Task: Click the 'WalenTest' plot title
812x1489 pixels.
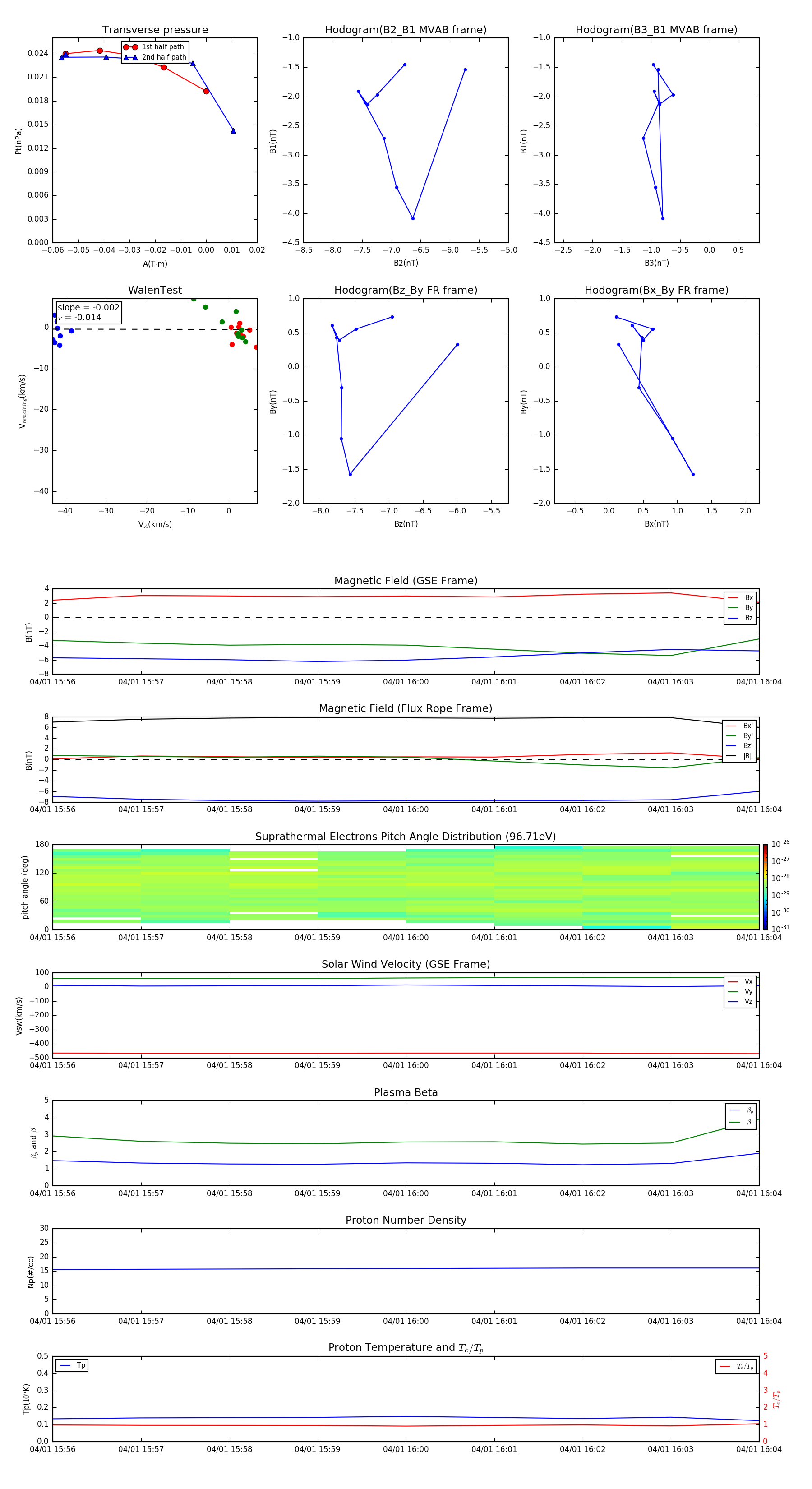Action: pos(155,290)
